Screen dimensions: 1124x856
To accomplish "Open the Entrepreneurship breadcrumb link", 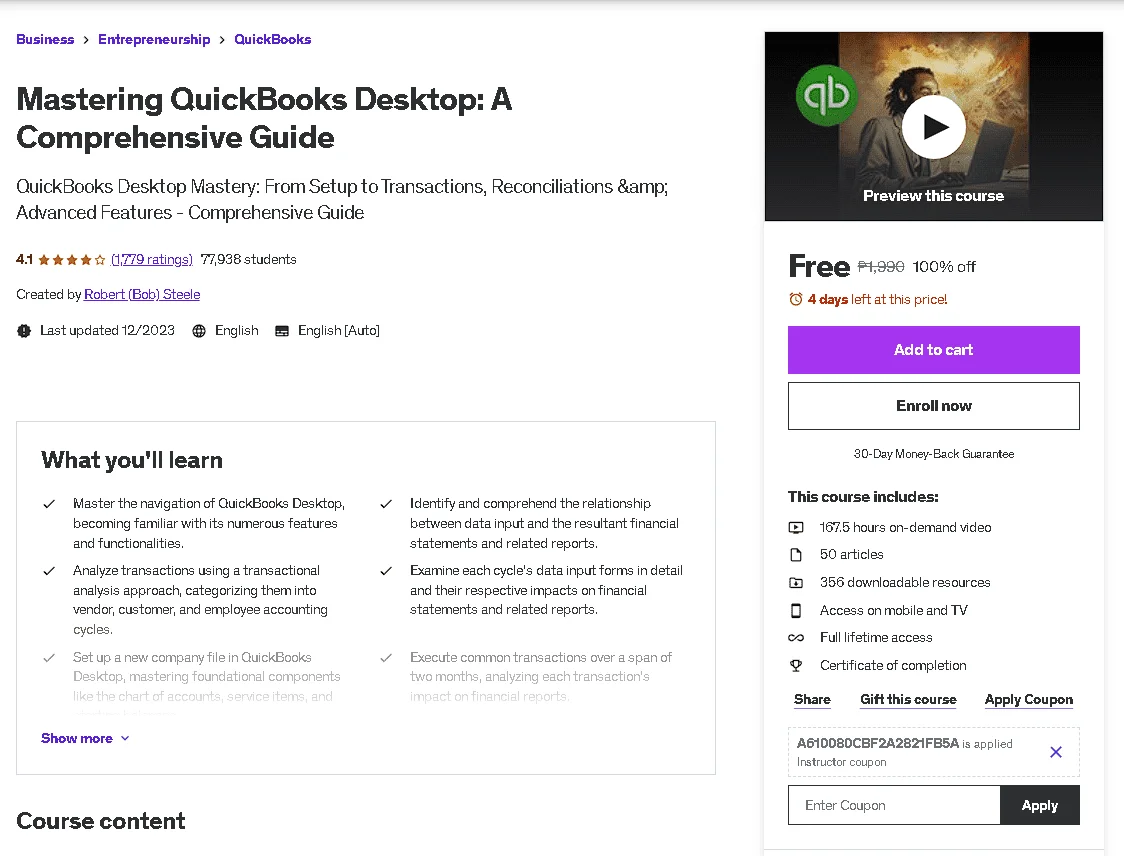I will (x=154, y=39).
